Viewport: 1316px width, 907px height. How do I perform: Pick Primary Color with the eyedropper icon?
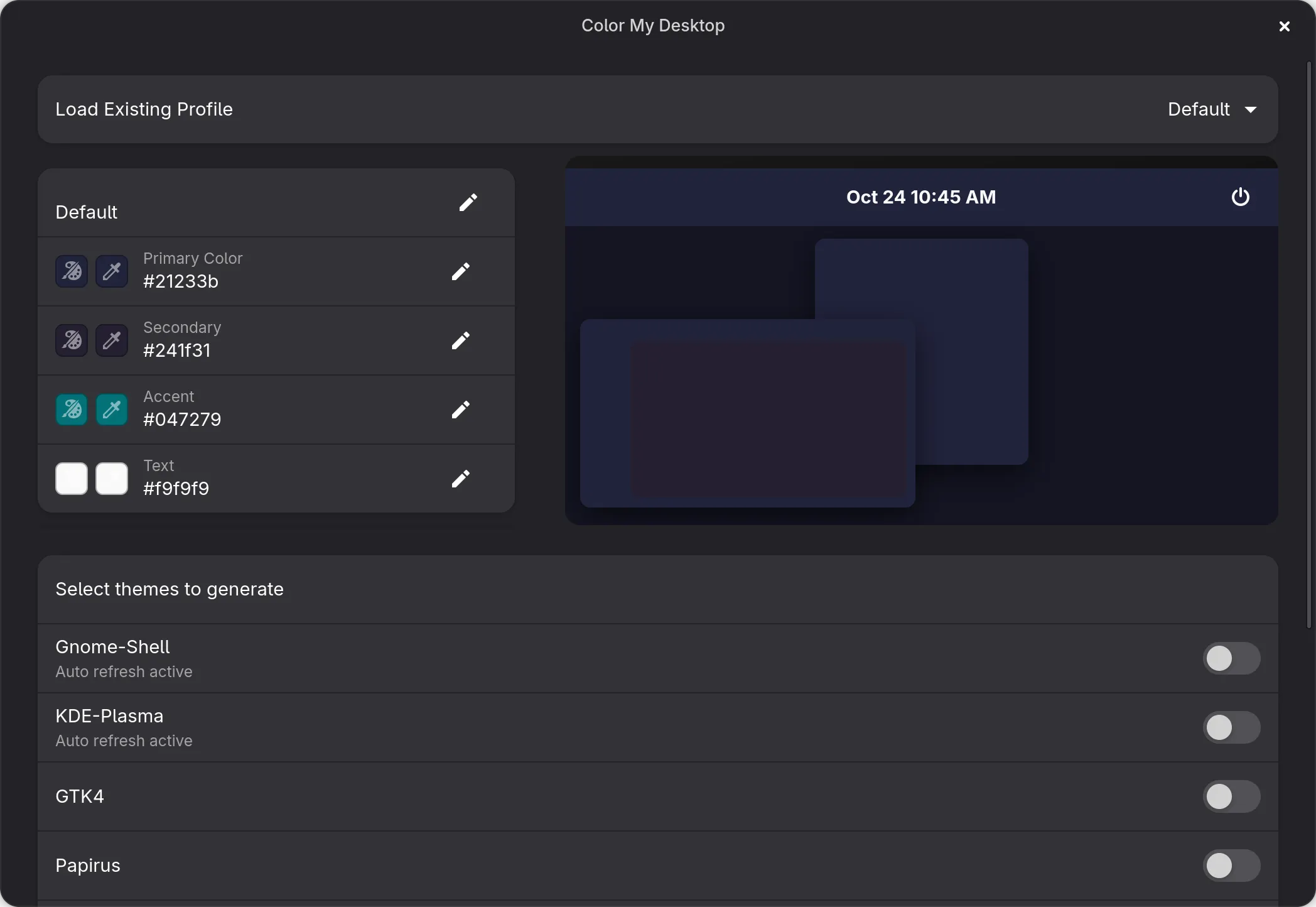click(x=112, y=271)
